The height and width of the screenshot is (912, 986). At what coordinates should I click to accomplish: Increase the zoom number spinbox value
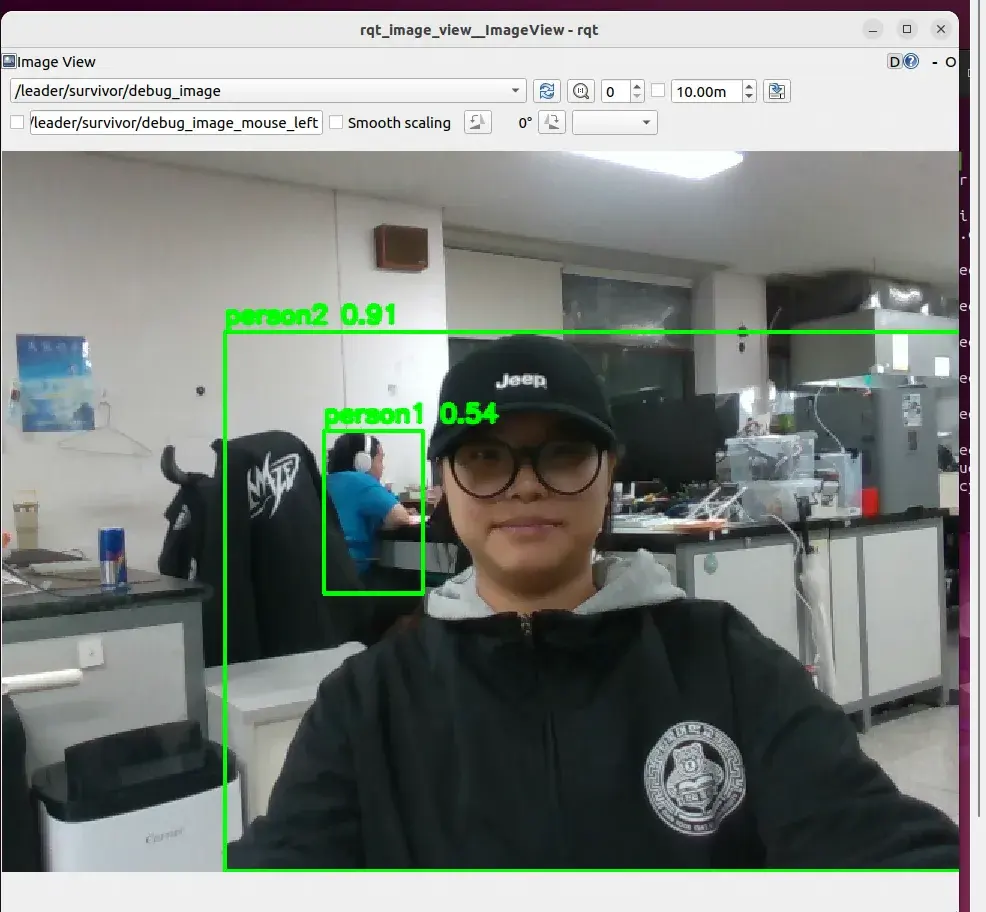tap(637, 86)
